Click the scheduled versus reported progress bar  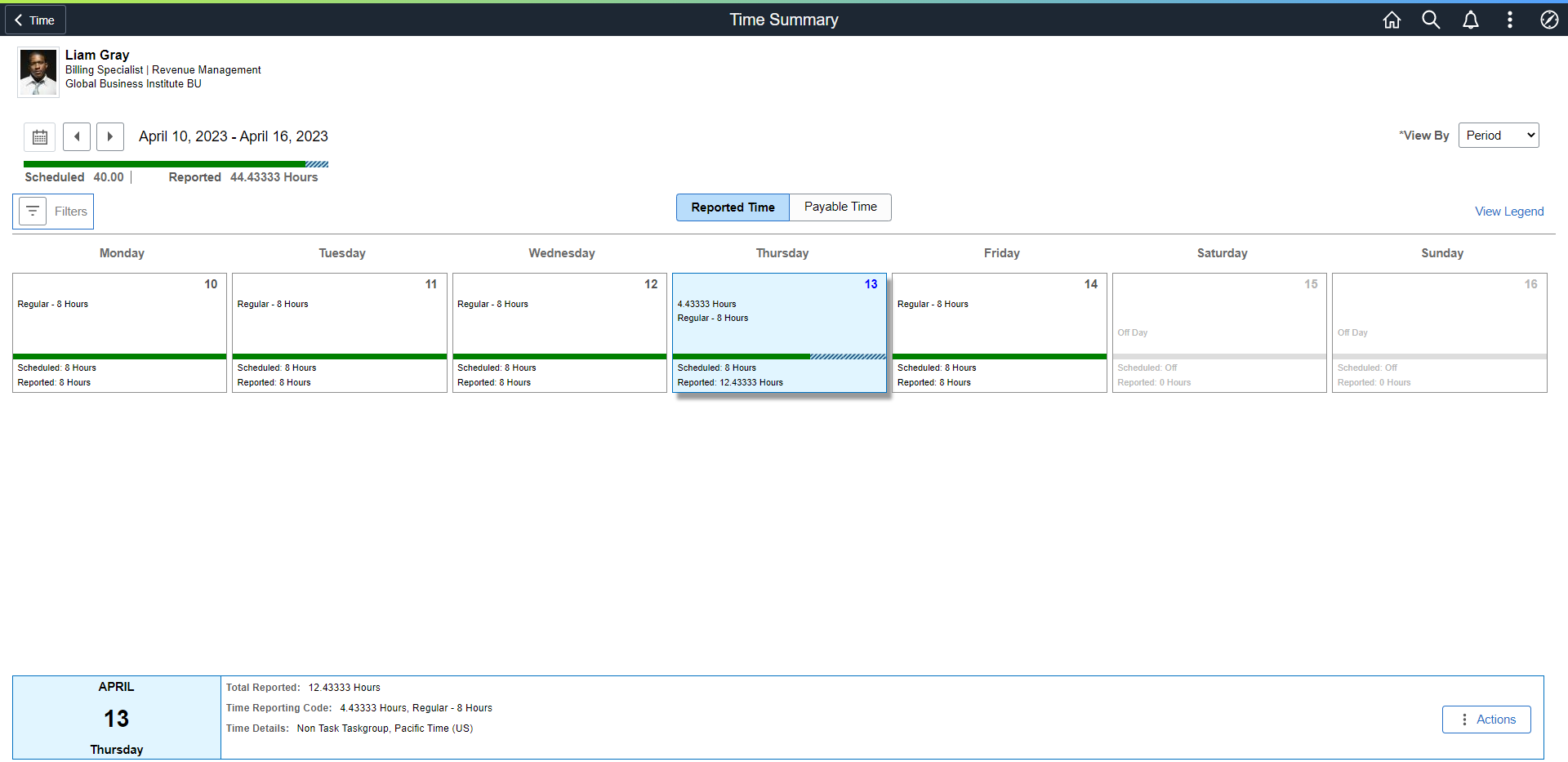[x=176, y=164]
